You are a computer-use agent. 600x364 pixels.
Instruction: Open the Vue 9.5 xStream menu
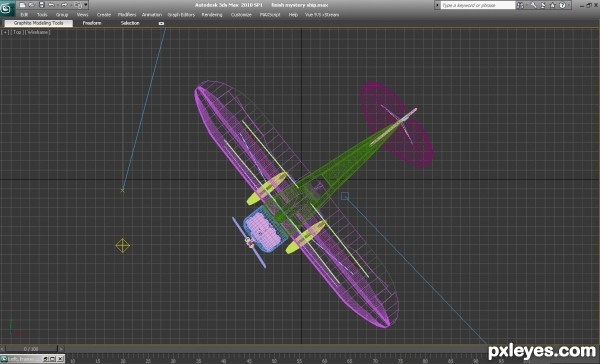coord(322,15)
